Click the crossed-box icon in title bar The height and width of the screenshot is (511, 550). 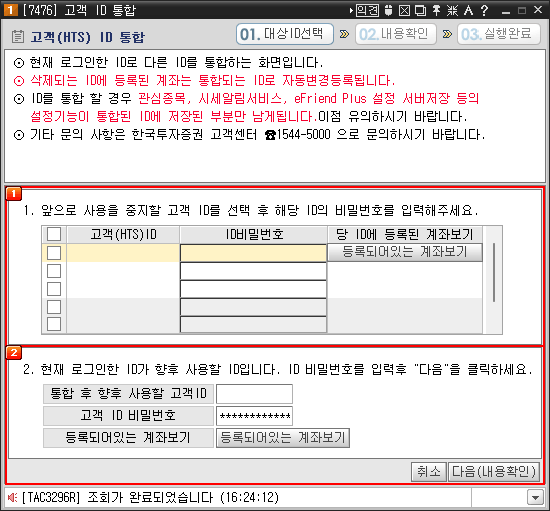[404, 11]
